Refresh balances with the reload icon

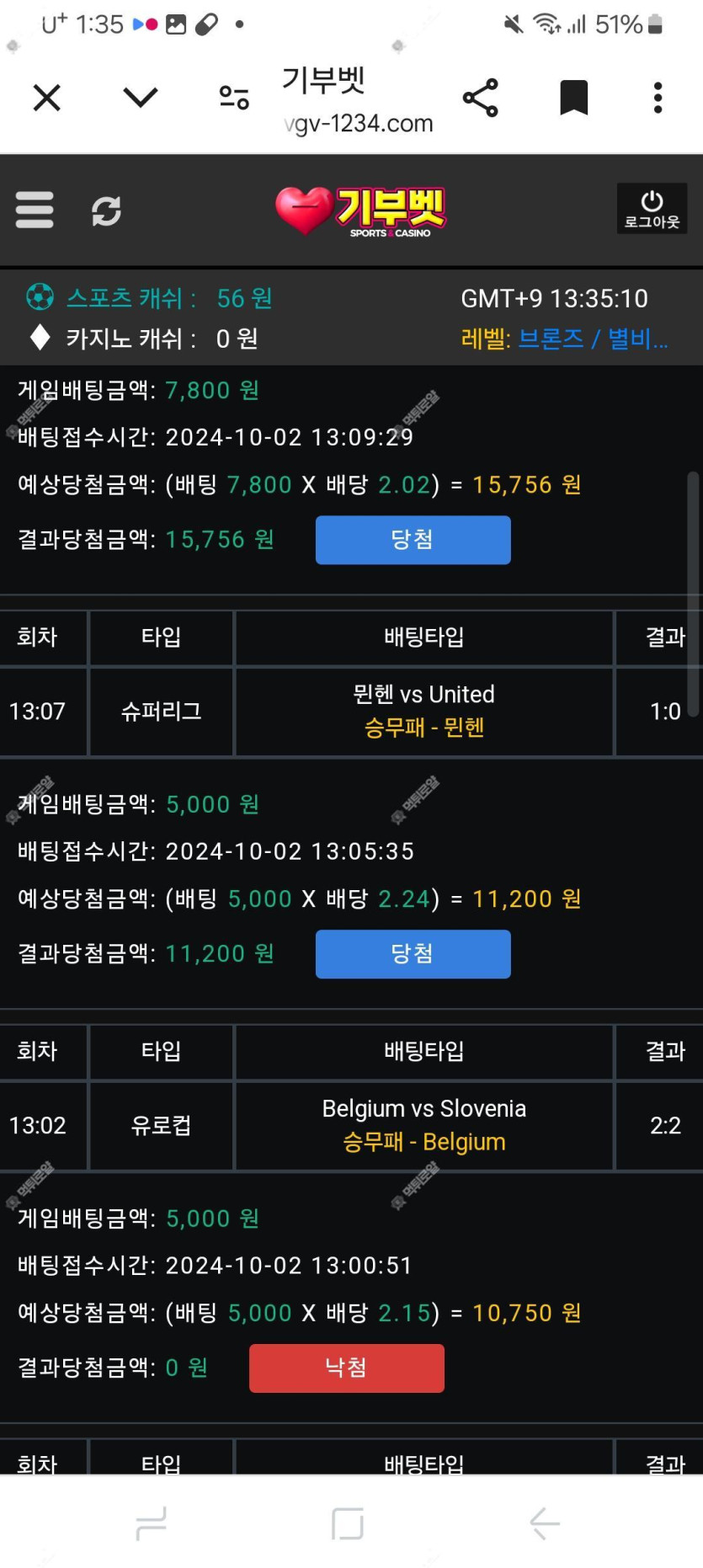pyautogui.click(x=106, y=210)
